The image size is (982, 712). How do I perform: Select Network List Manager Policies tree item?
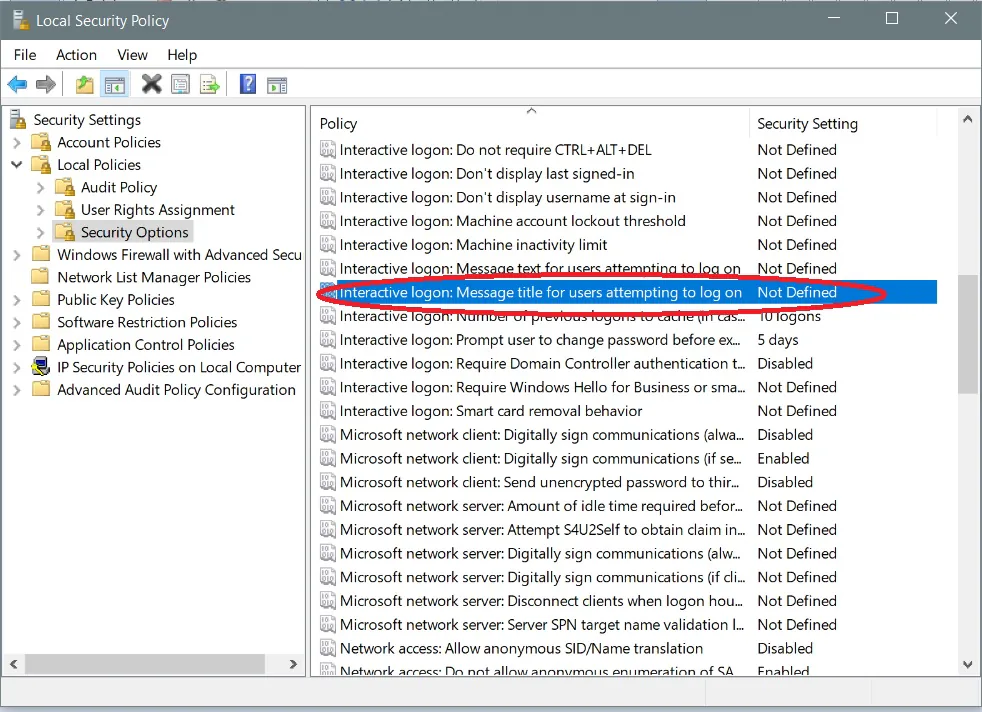[x=154, y=277]
